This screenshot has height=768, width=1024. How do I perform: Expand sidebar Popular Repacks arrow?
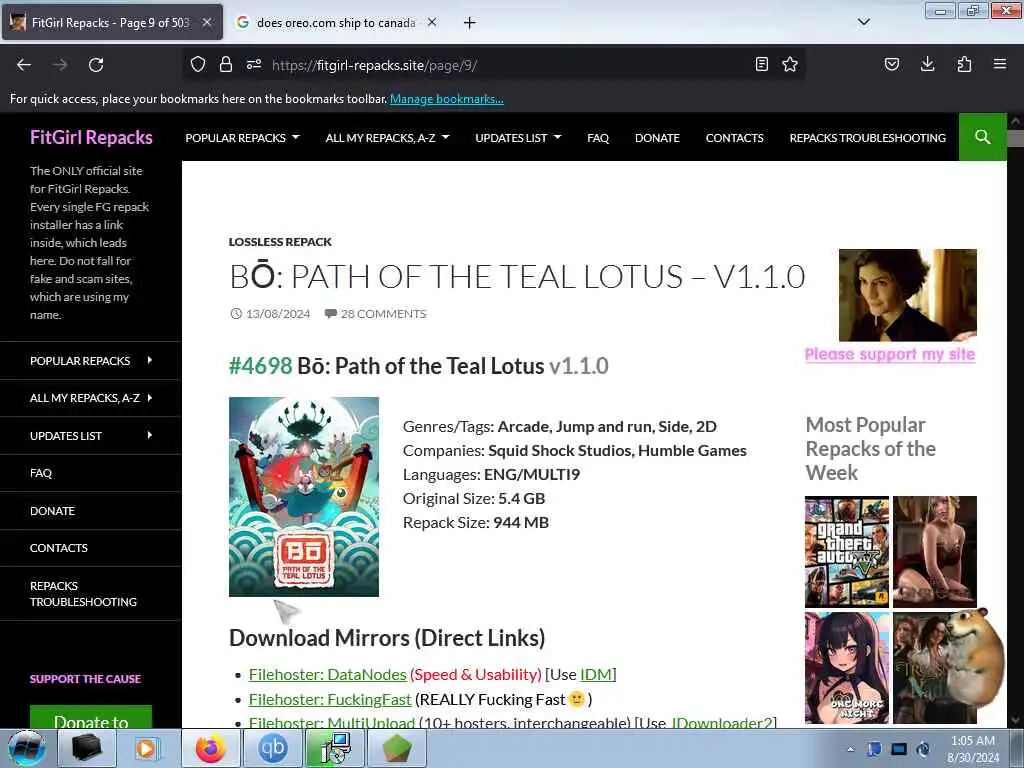[x=150, y=360]
